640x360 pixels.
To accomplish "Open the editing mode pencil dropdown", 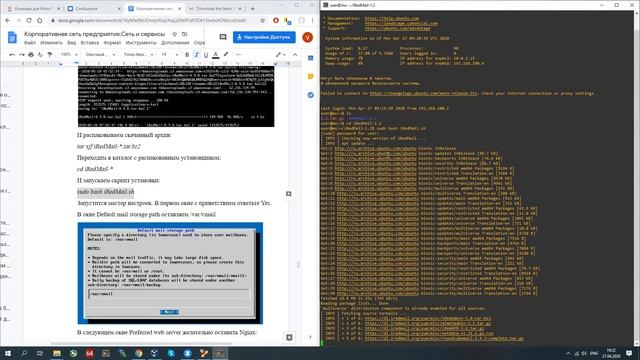I will click(x=280, y=55).
